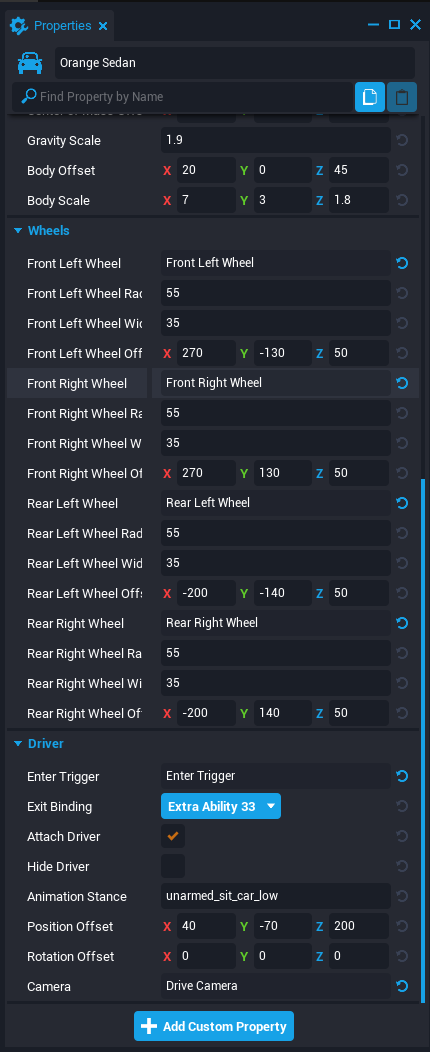Click the properties panel vertical scrollbar
The image size is (430, 1052).
422,738
